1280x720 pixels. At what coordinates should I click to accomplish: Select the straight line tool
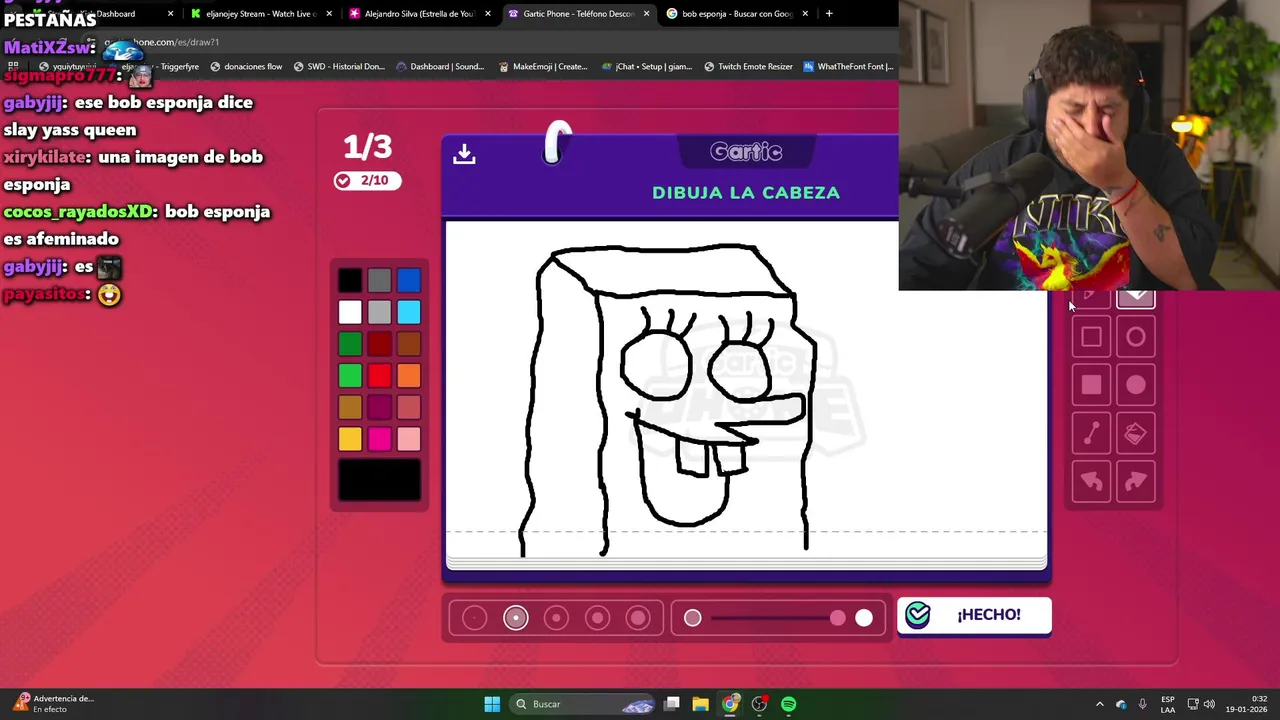pos(1091,433)
